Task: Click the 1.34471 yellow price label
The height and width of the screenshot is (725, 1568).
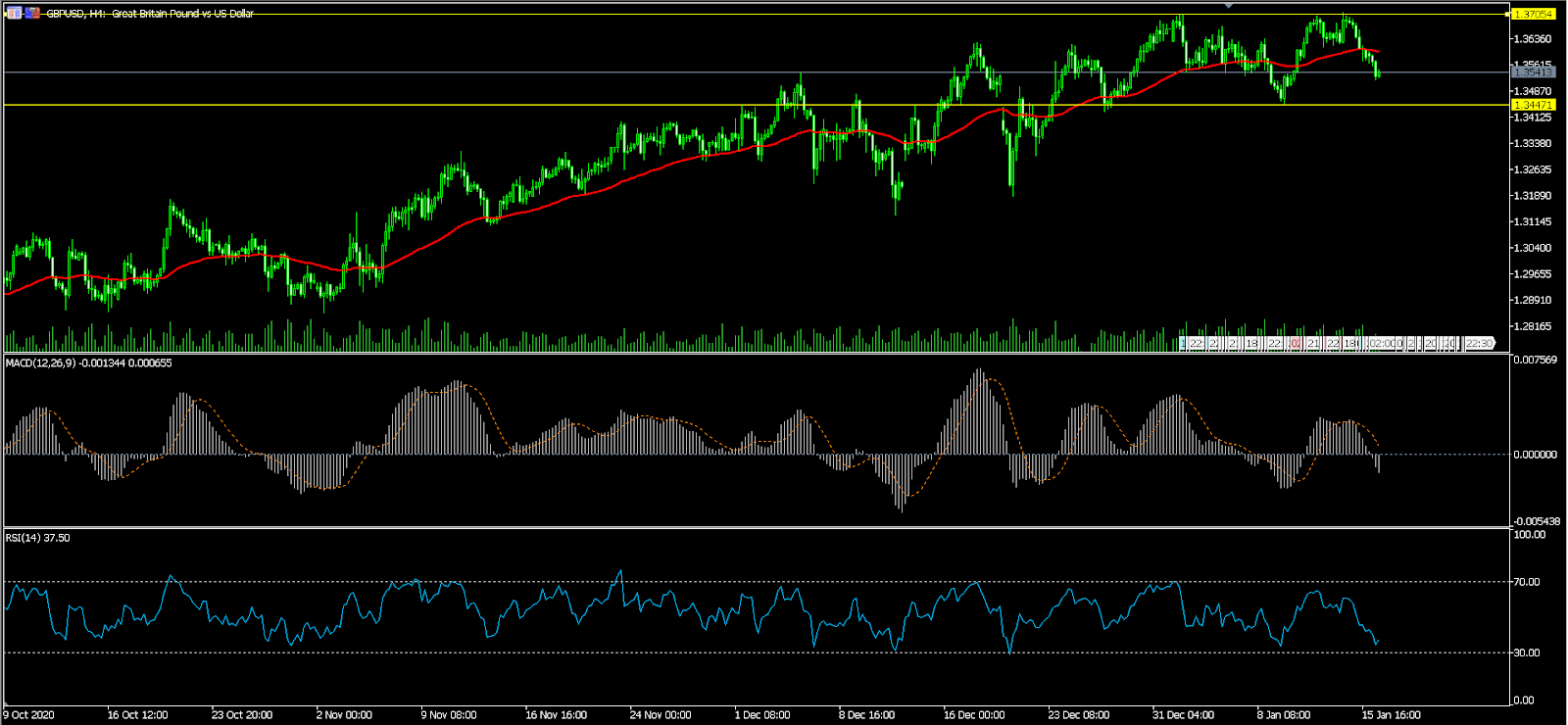Action: [x=1533, y=105]
